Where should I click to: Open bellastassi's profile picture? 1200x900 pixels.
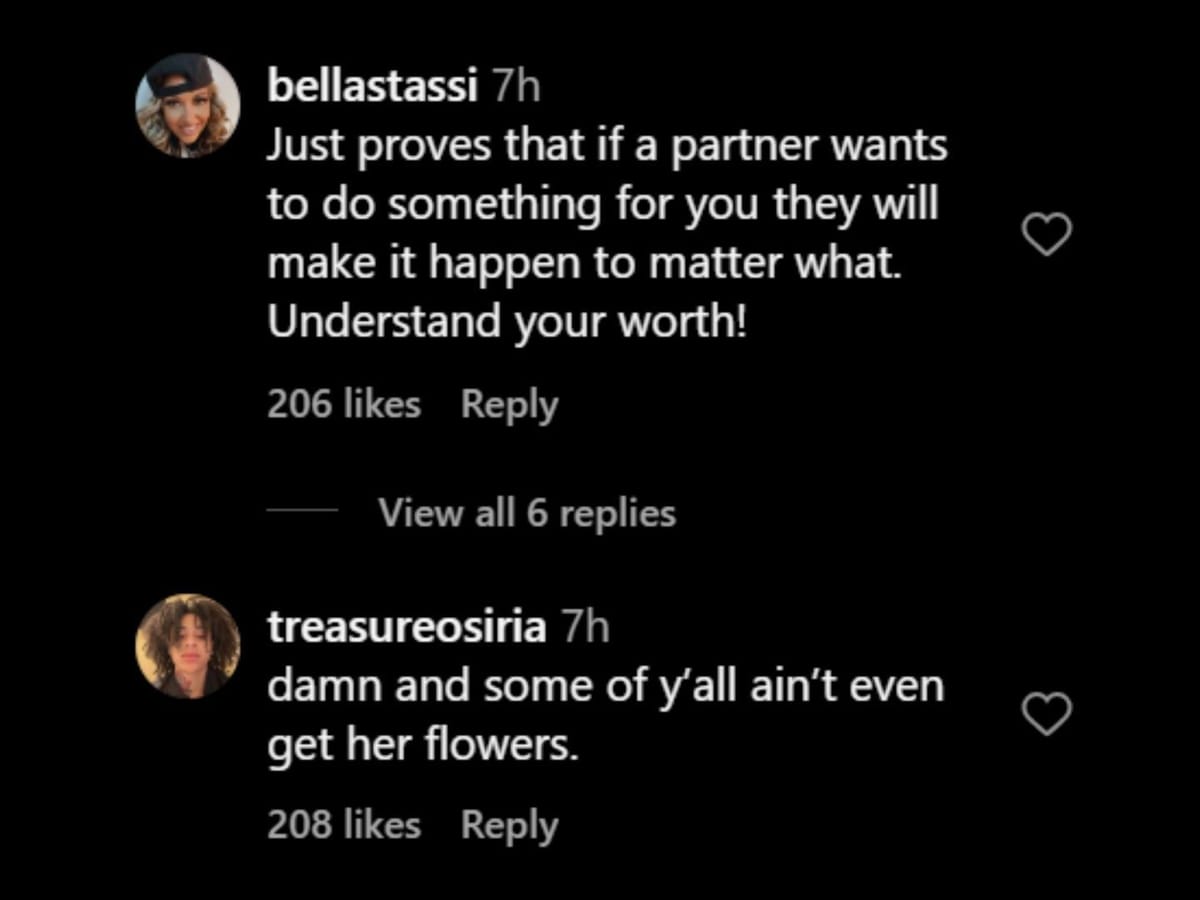(188, 106)
